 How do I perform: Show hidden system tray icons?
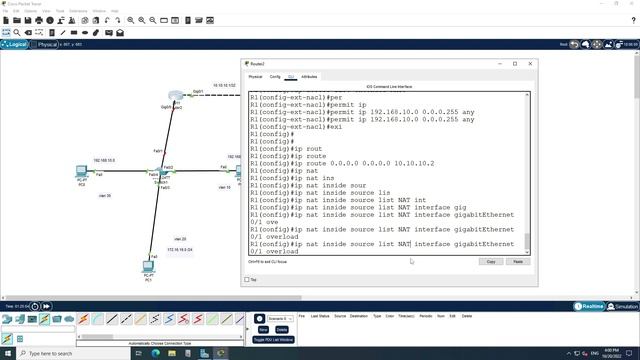569,353
